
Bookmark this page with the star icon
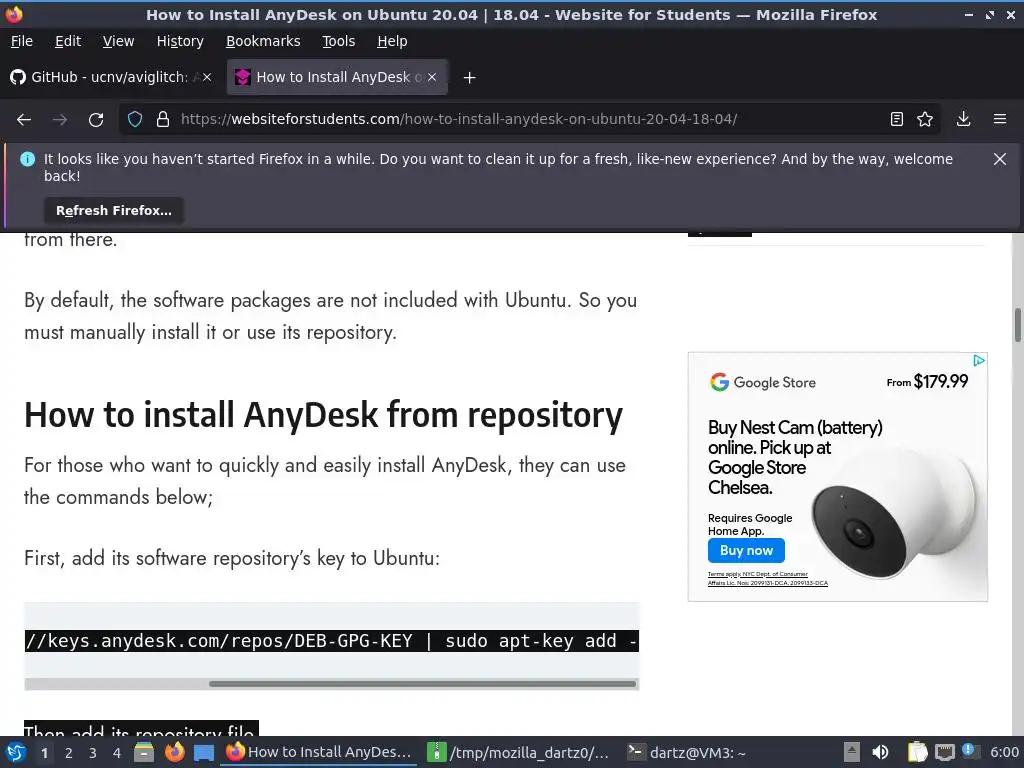point(925,120)
